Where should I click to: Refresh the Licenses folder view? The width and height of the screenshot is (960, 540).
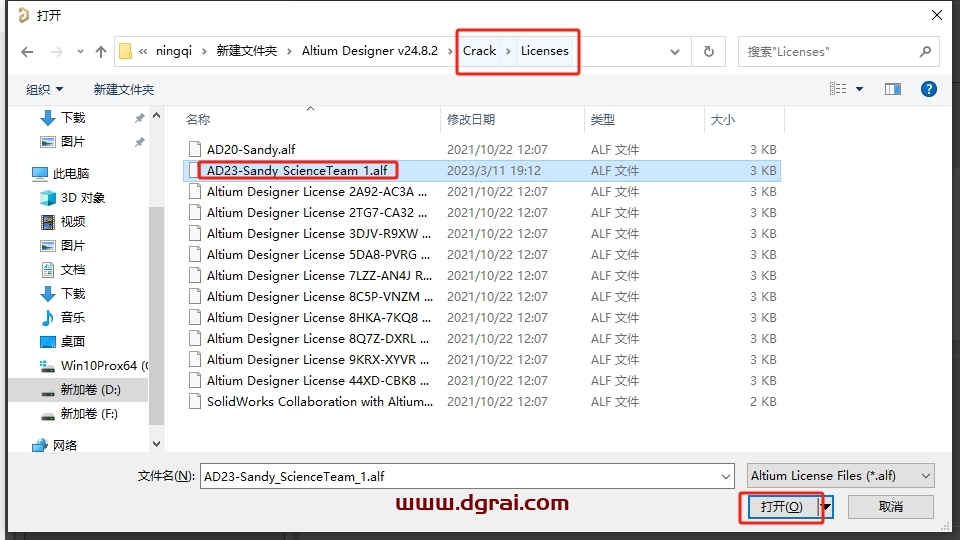click(708, 51)
